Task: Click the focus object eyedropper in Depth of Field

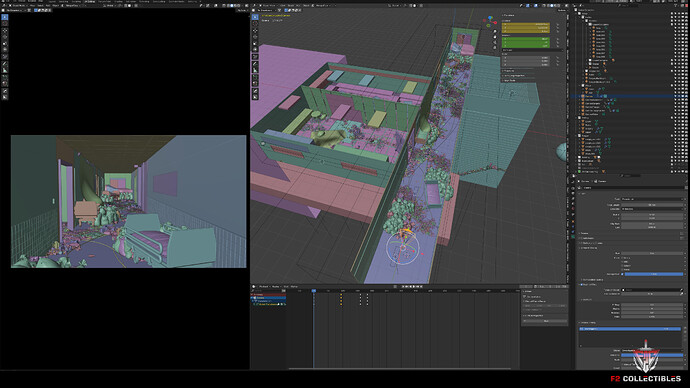Action: (x=682, y=290)
